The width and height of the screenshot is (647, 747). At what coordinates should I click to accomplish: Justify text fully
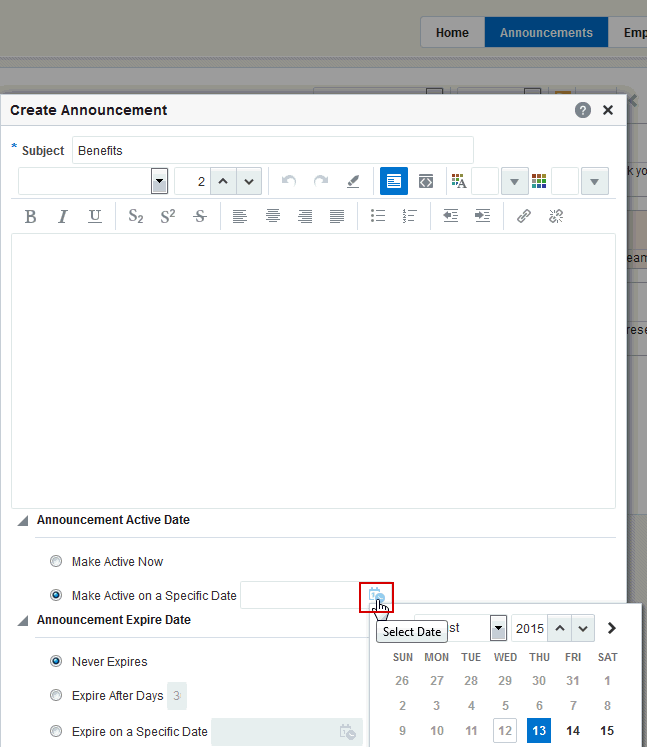337,216
